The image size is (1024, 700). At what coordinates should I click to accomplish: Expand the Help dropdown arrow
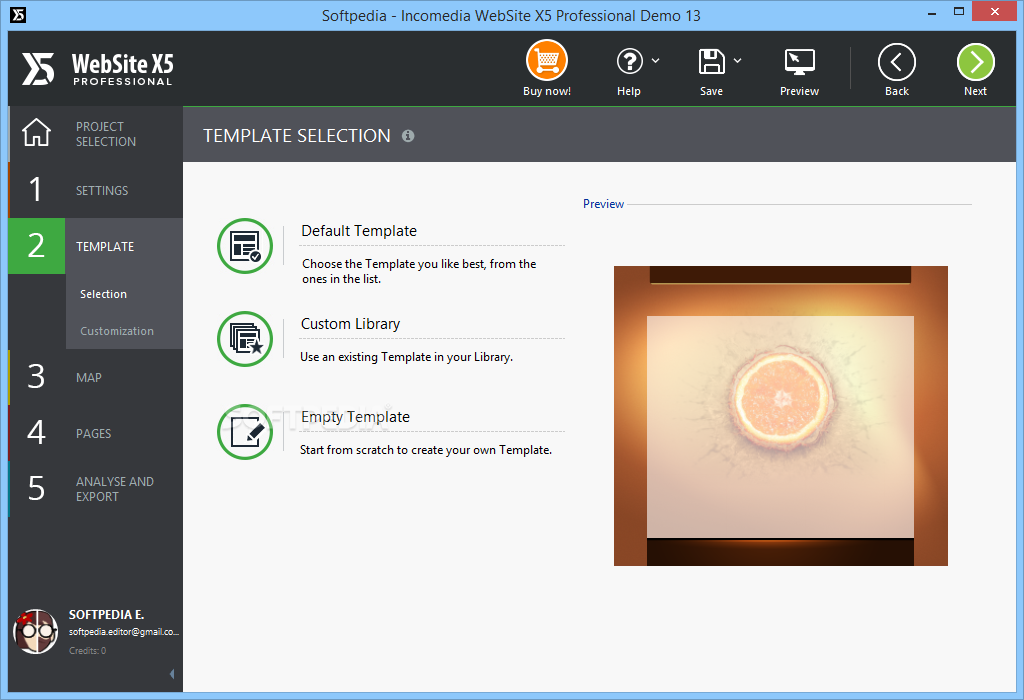click(x=656, y=61)
